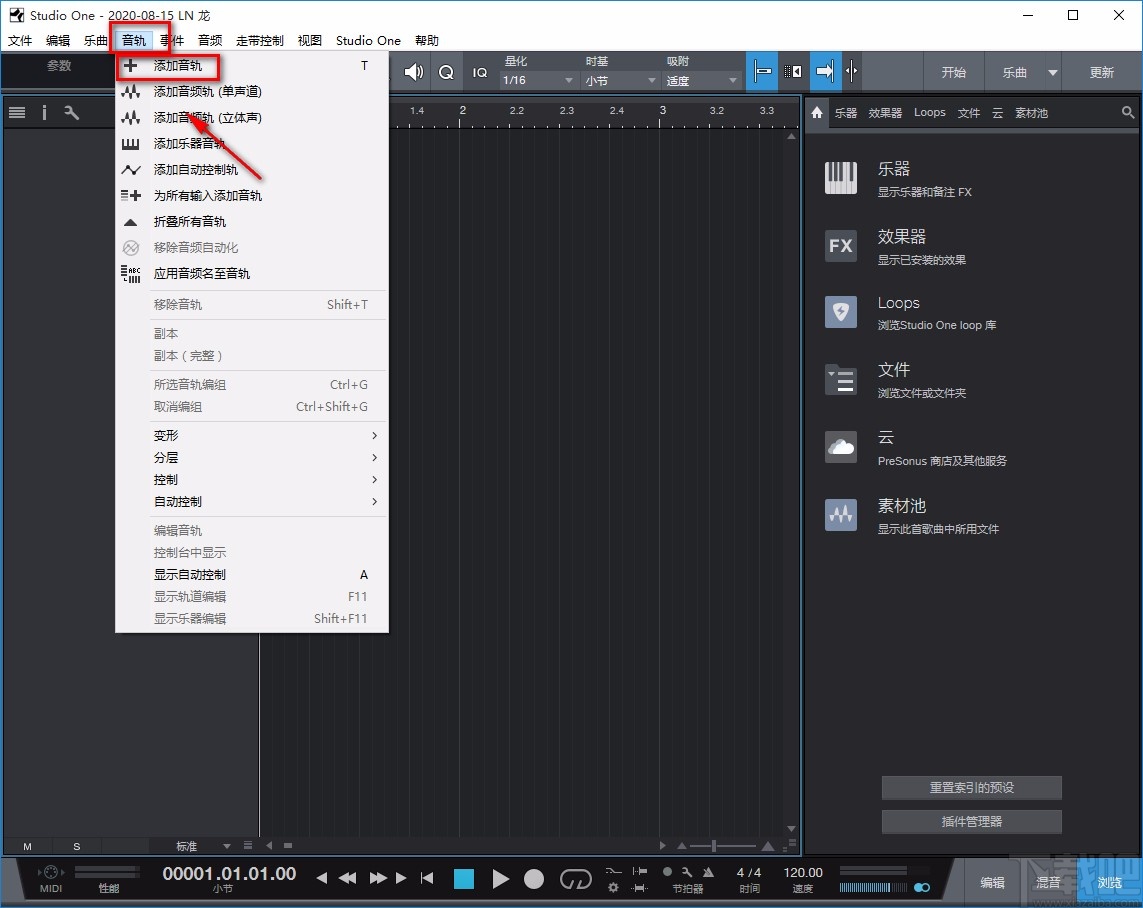1143x908 pixels.
Task: Click the 插件管理器 button
Action: tap(972, 821)
